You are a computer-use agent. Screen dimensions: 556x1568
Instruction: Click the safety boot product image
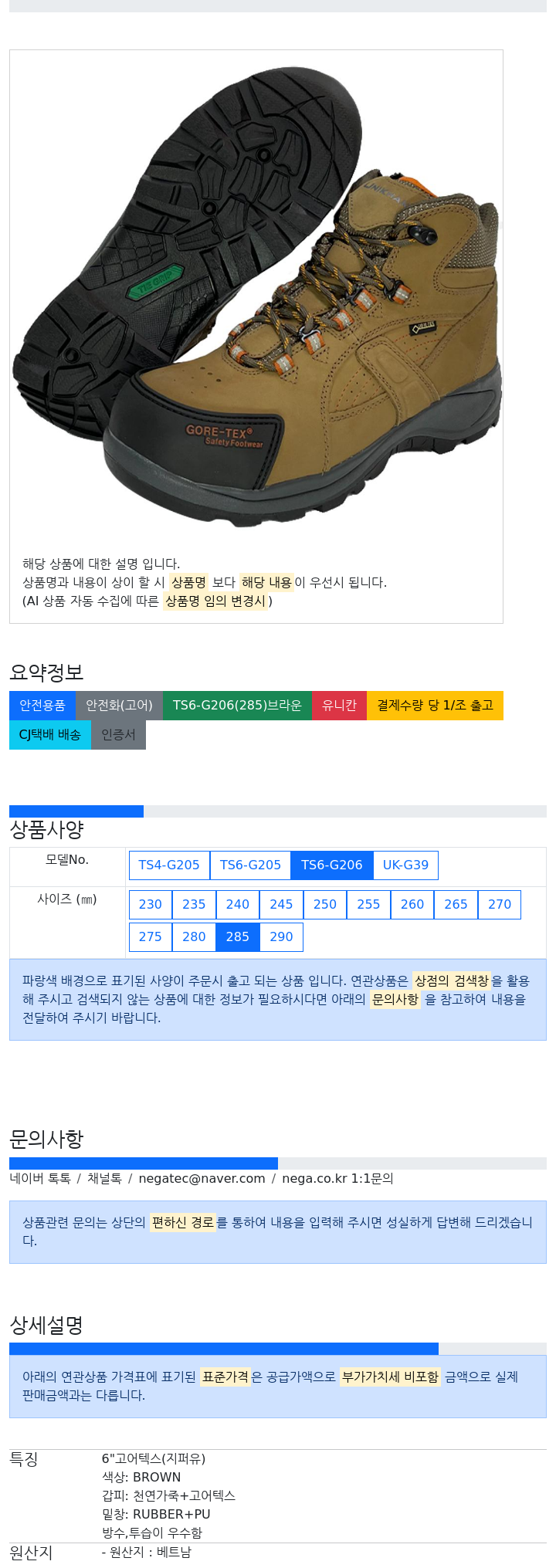click(256, 296)
